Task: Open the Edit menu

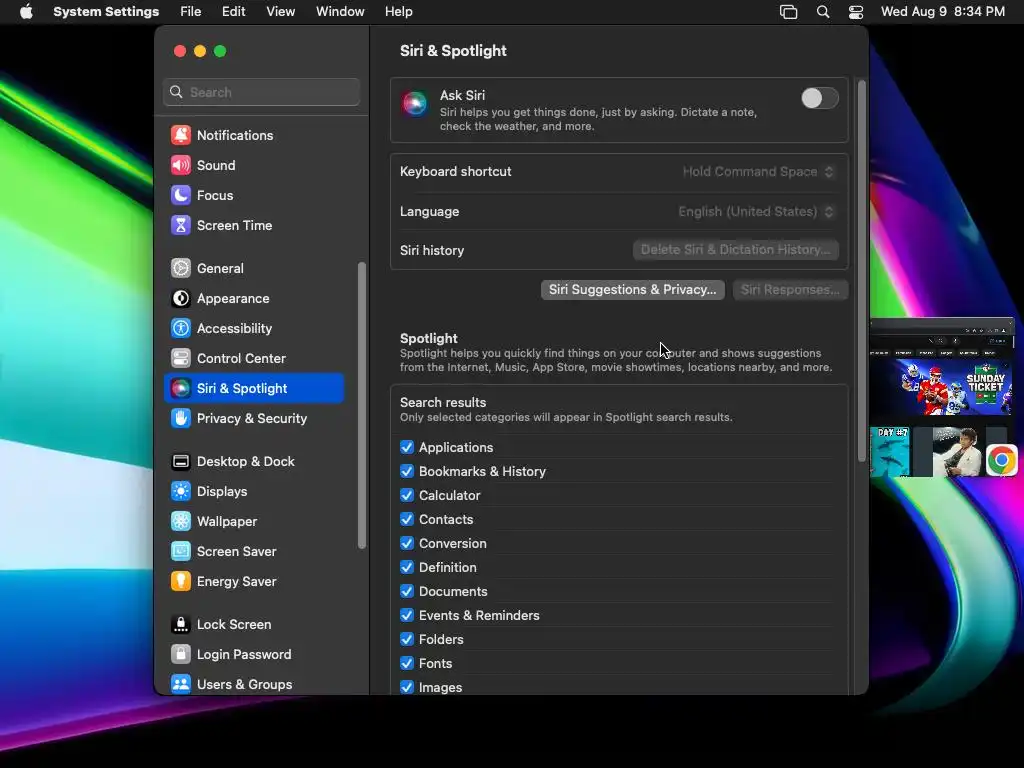Action: tap(234, 12)
